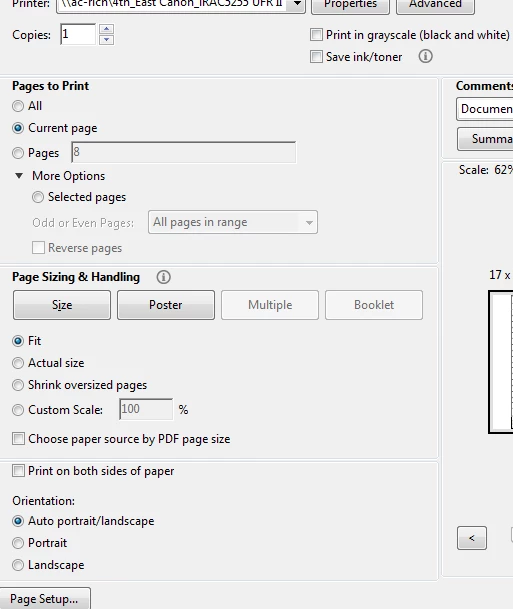Click the Copies number field

pos(78,34)
